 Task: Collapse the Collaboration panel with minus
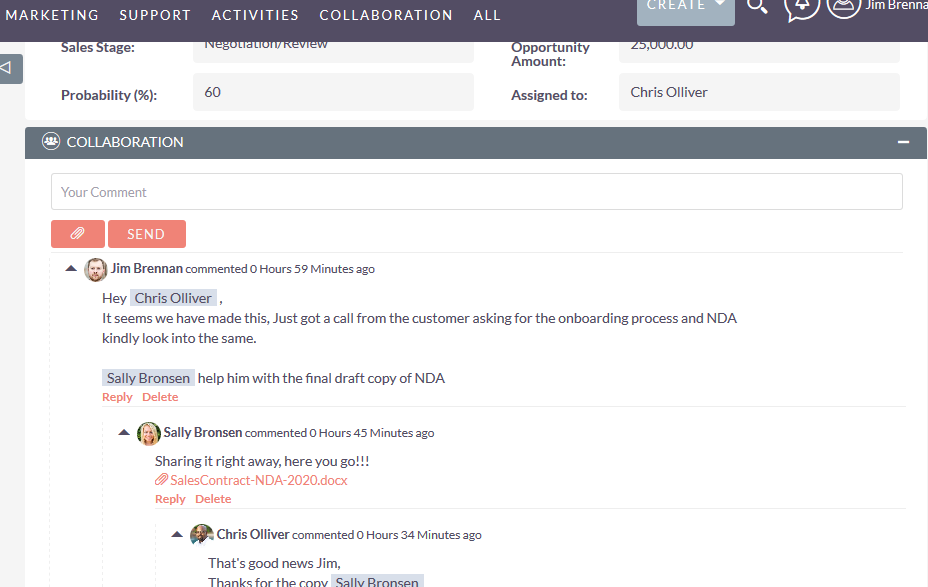coord(904,142)
